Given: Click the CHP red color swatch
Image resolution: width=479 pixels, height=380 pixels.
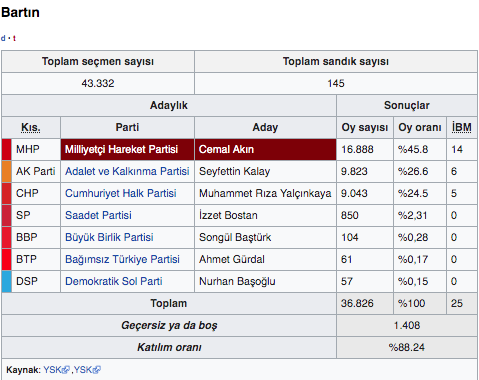Looking at the screenshot, I should click(x=7, y=193).
